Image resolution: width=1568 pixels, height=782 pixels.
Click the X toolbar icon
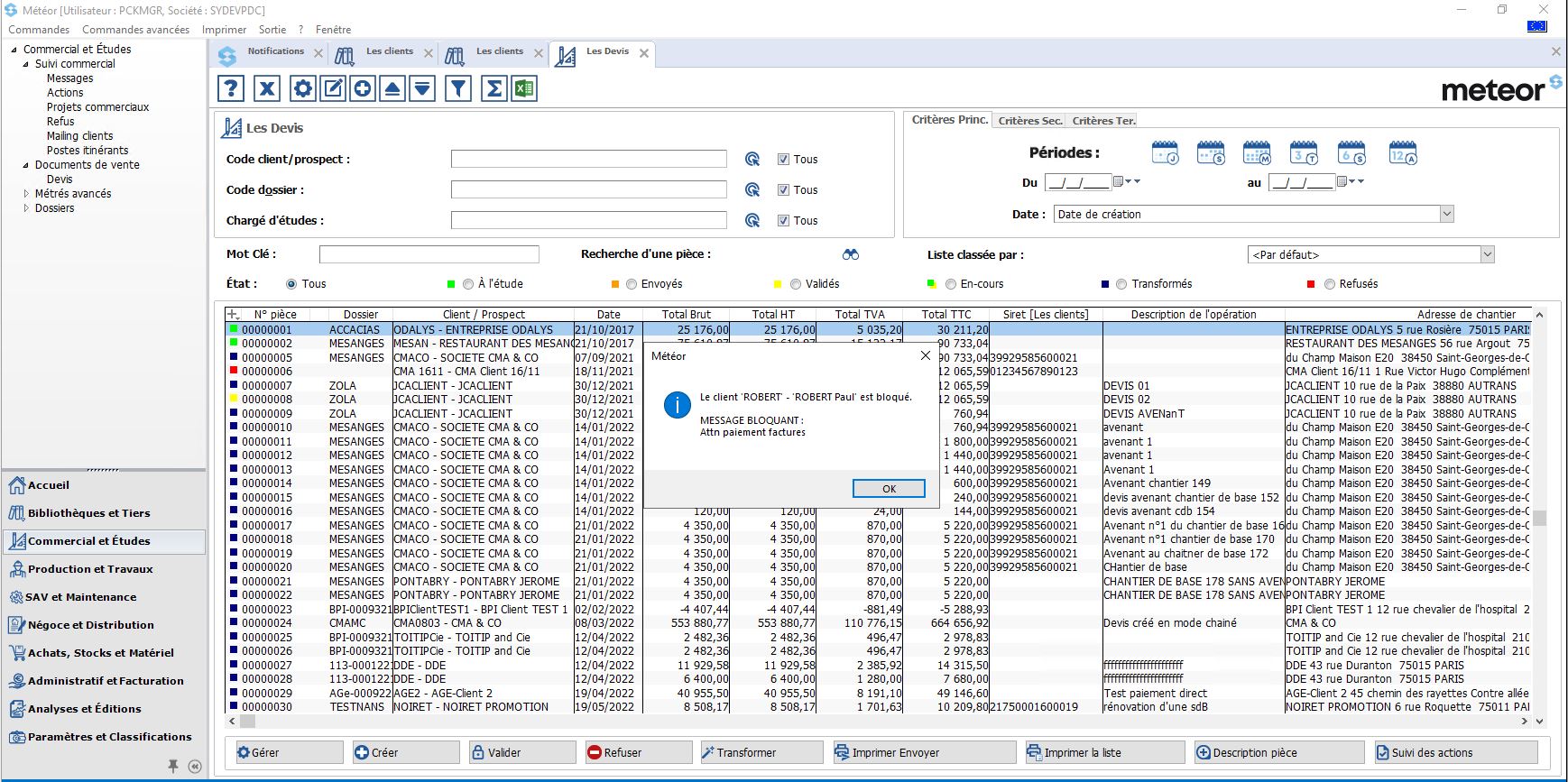click(267, 88)
